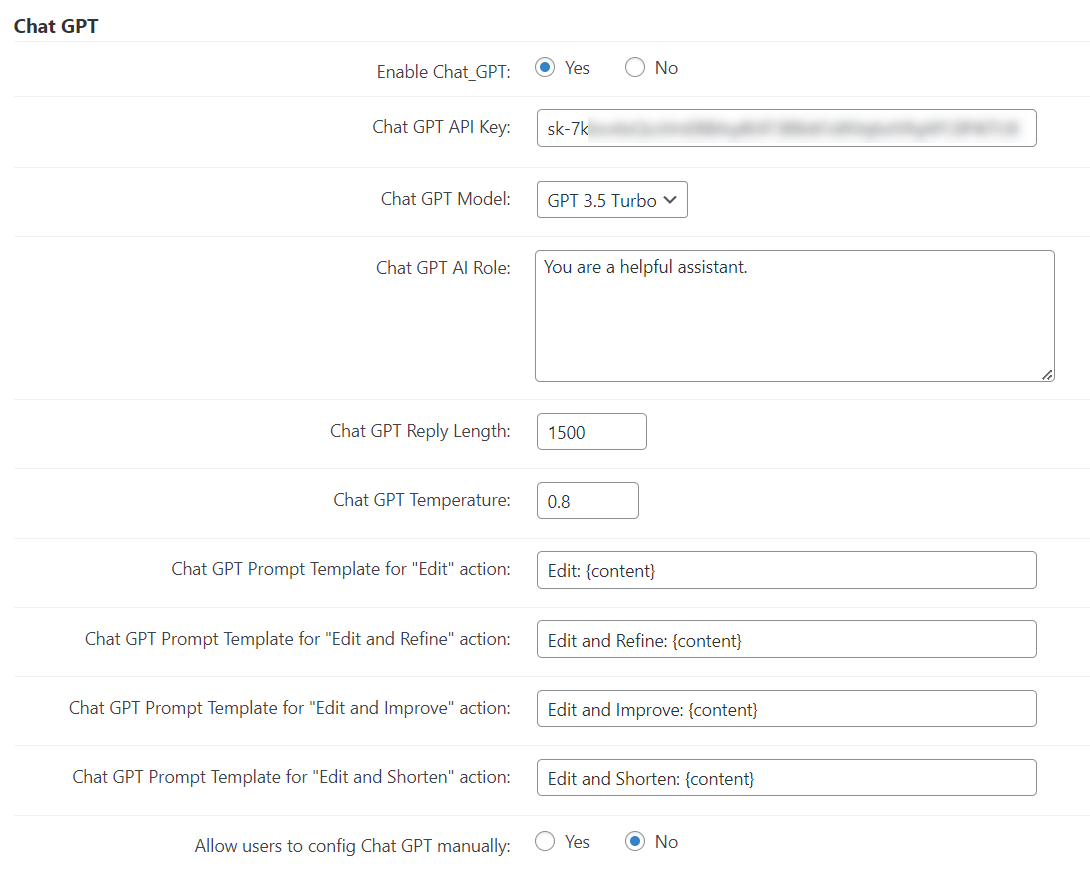Click the "Chat GPT" section heading
The width and height of the screenshot is (1090, 880).
click(56, 26)
